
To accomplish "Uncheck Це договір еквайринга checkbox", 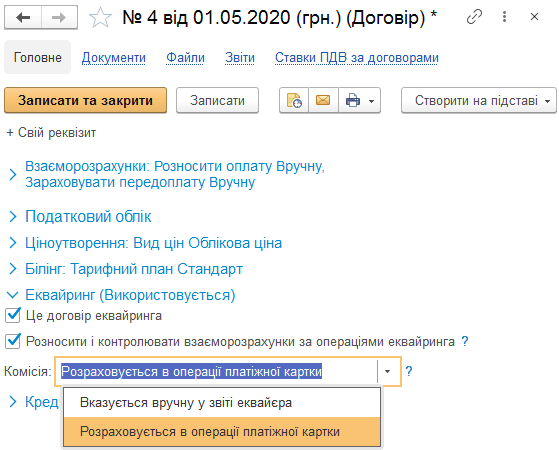I will 13,315.
